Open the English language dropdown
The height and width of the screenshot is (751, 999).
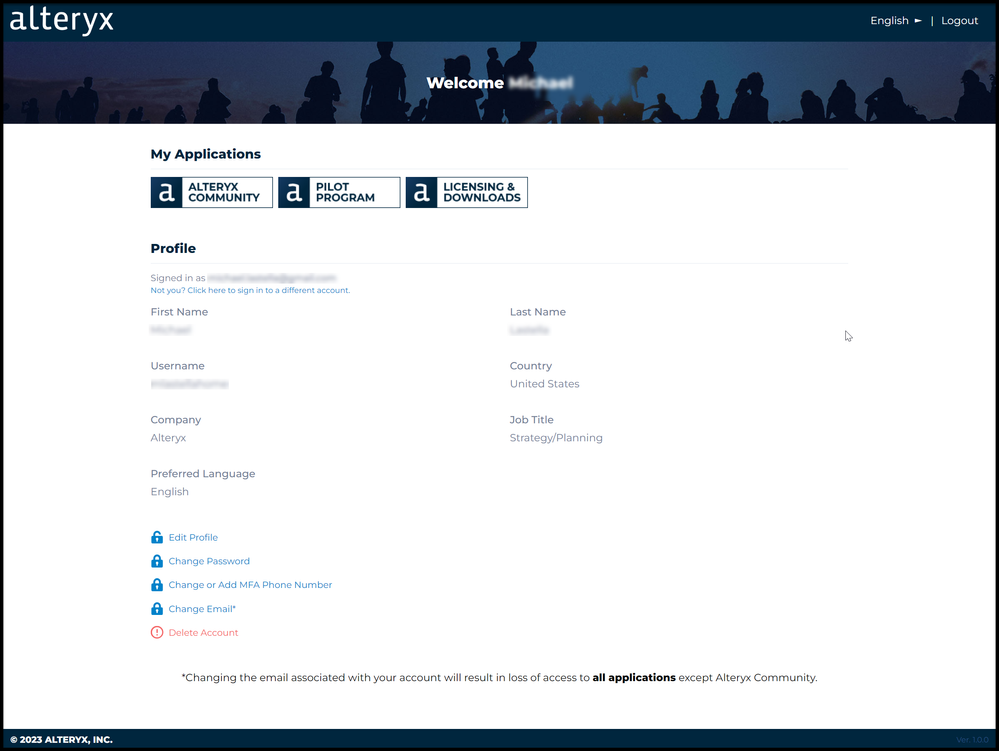point(895,20)
